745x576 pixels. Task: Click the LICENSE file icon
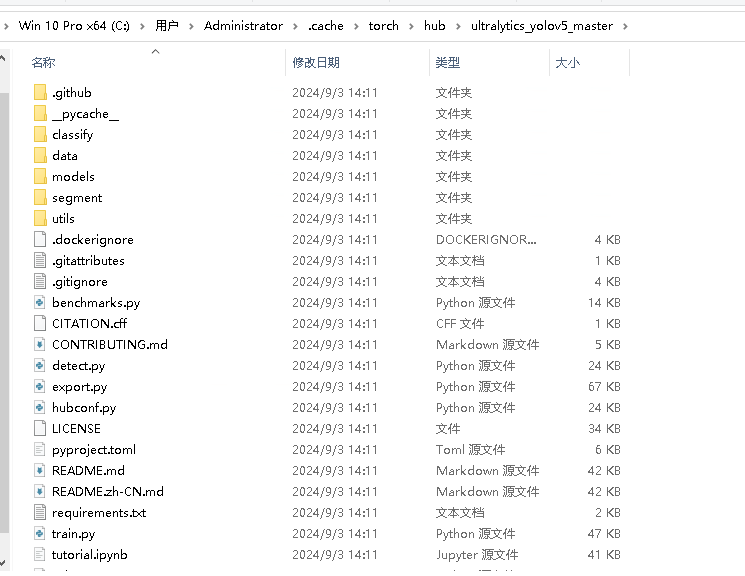point(40,428)
